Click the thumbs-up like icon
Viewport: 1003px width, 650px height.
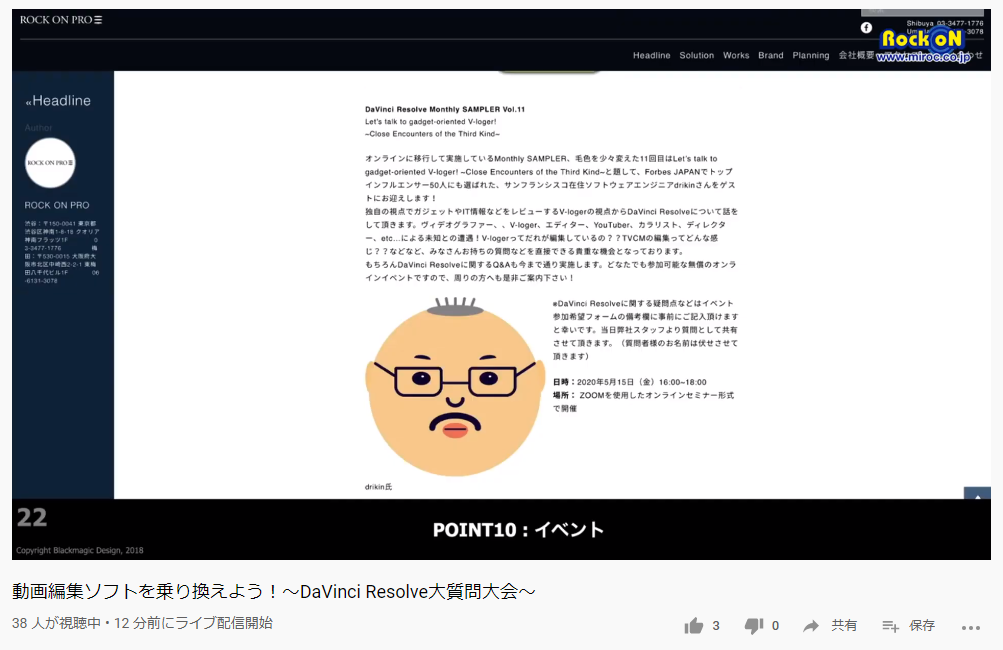click(694, 626)
